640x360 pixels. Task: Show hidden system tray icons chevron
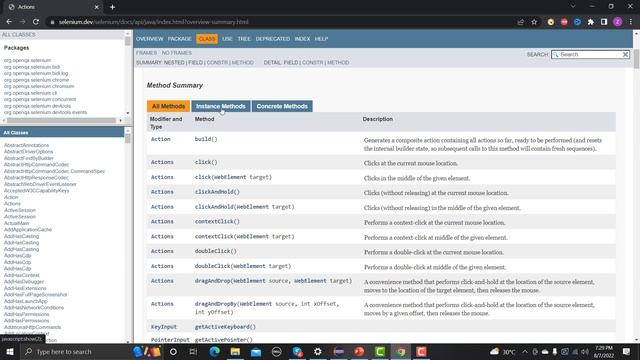524,351
